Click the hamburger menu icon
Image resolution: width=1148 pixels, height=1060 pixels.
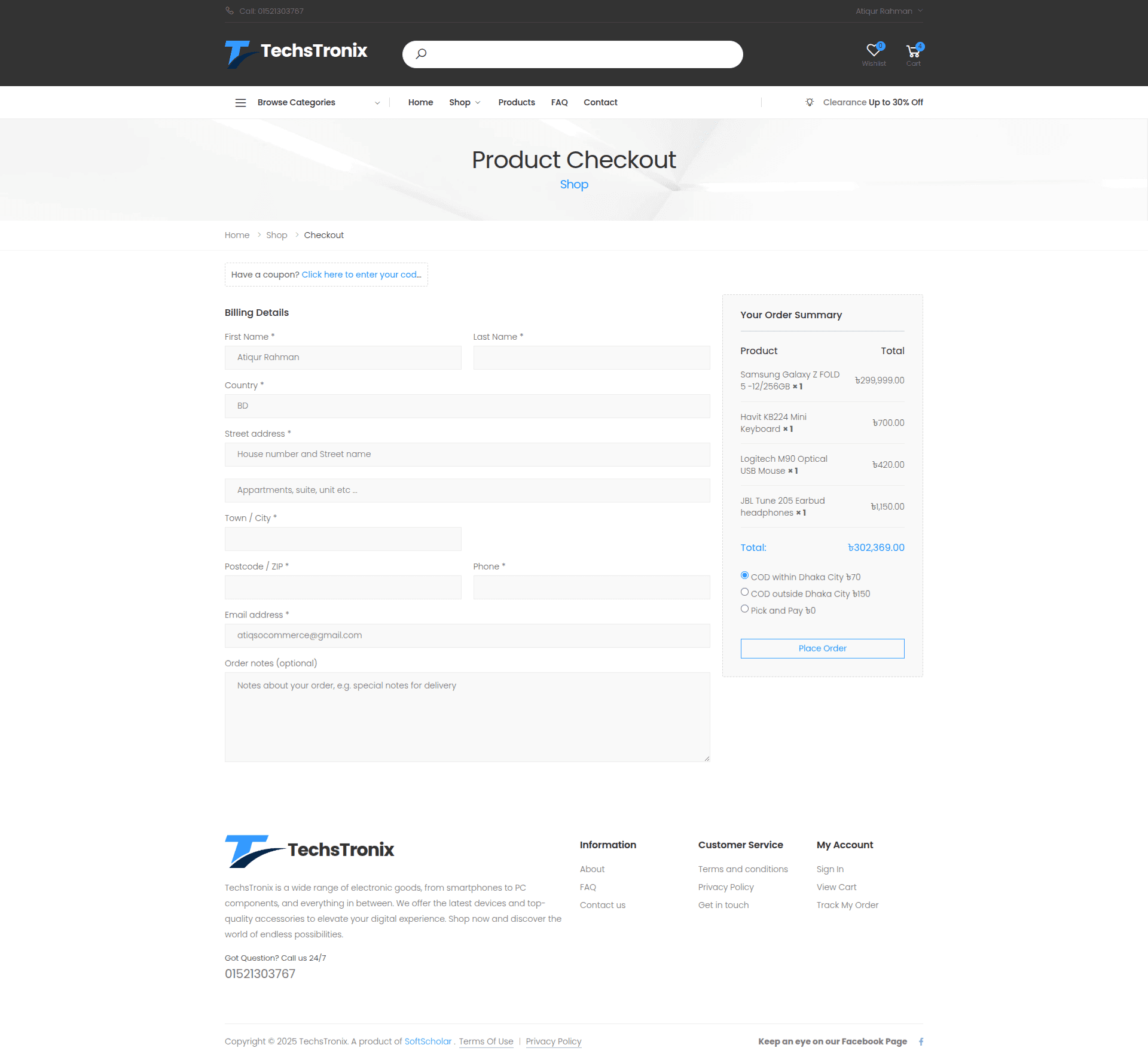tap(240, 102)
